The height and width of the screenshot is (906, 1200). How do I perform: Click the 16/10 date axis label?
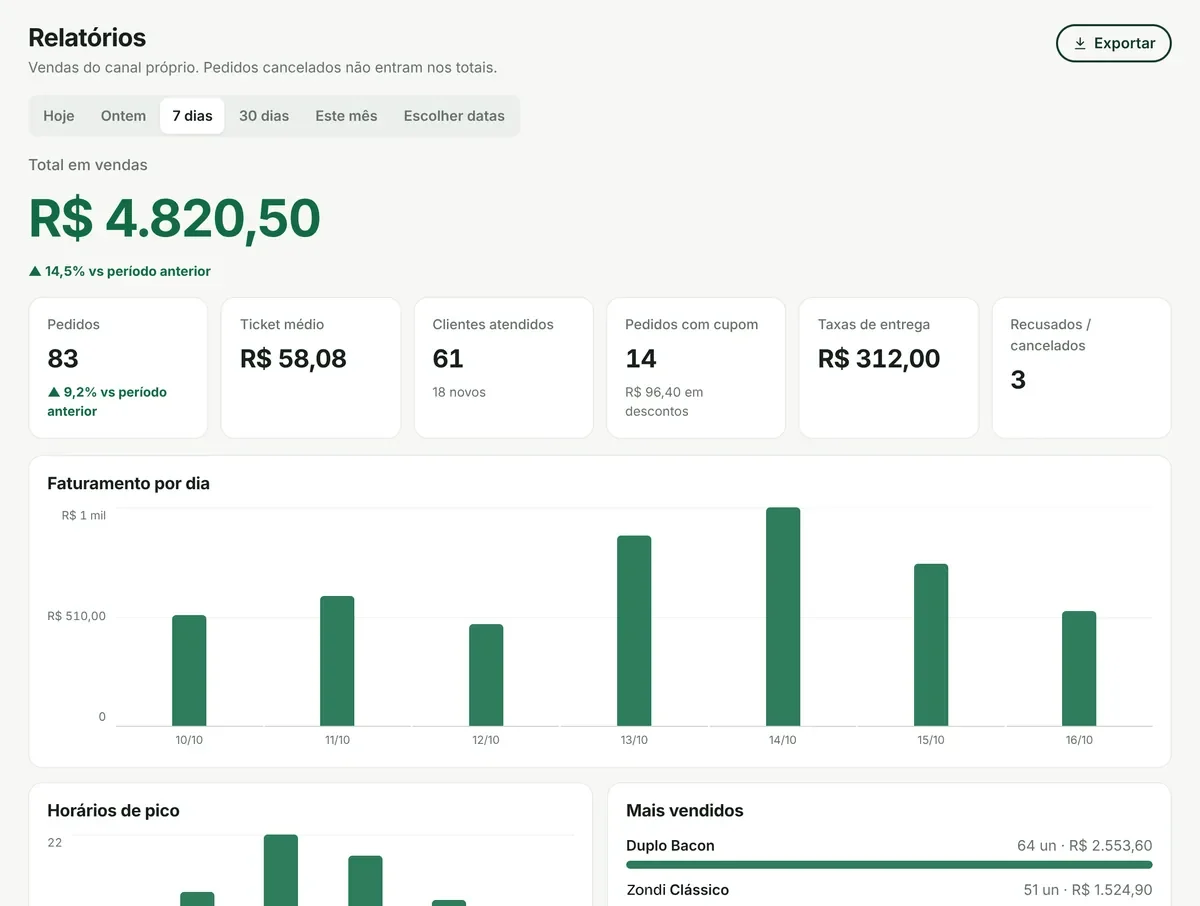(x=1079, y=740)
